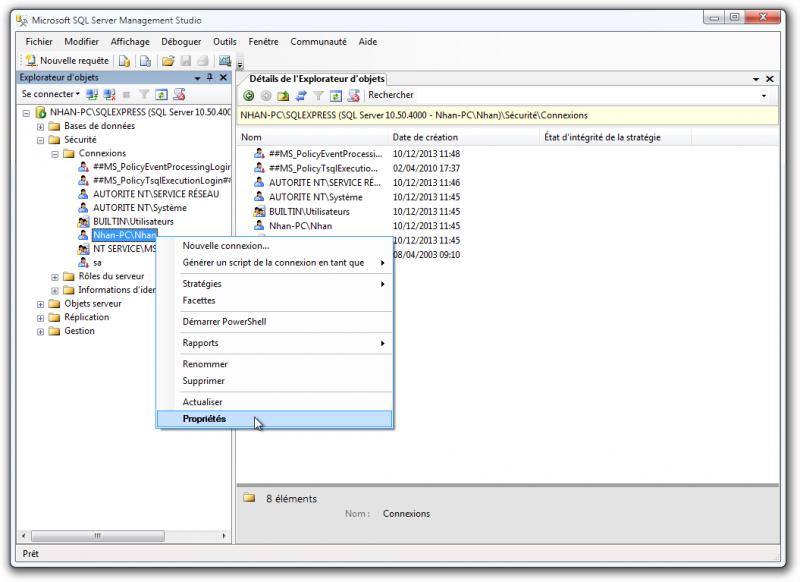800x582 pixels.
Task: Choose Propriétés in the context menu
Action: pos(274,419)
